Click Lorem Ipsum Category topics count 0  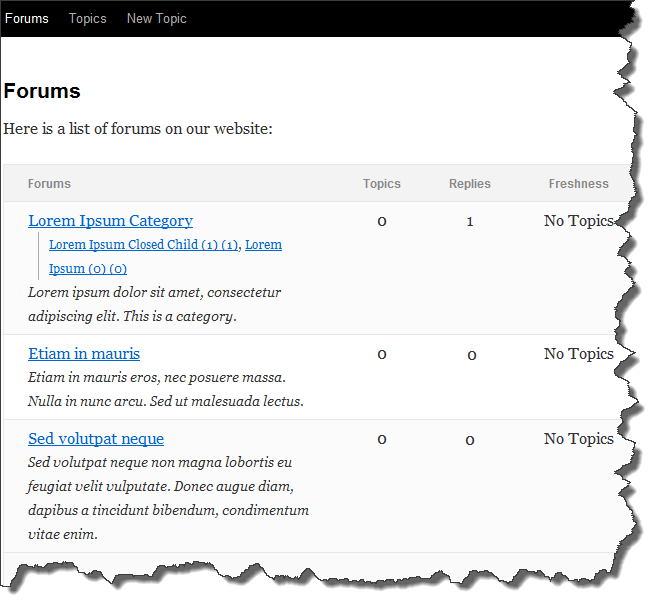[x=382, y=221]
